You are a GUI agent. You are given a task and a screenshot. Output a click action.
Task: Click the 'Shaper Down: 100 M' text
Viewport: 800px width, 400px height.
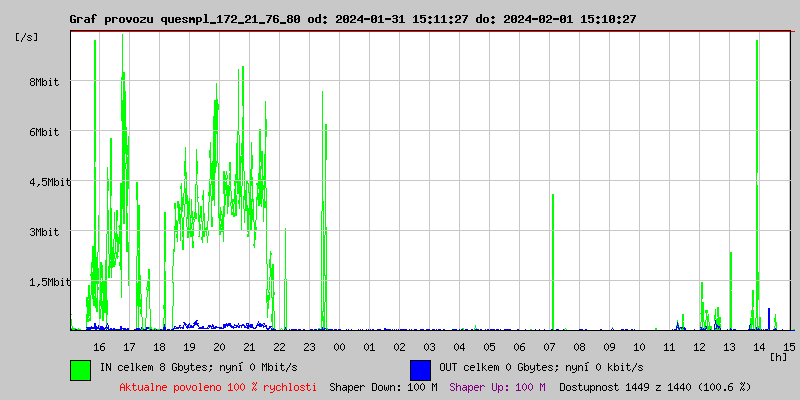click(383, 386)
